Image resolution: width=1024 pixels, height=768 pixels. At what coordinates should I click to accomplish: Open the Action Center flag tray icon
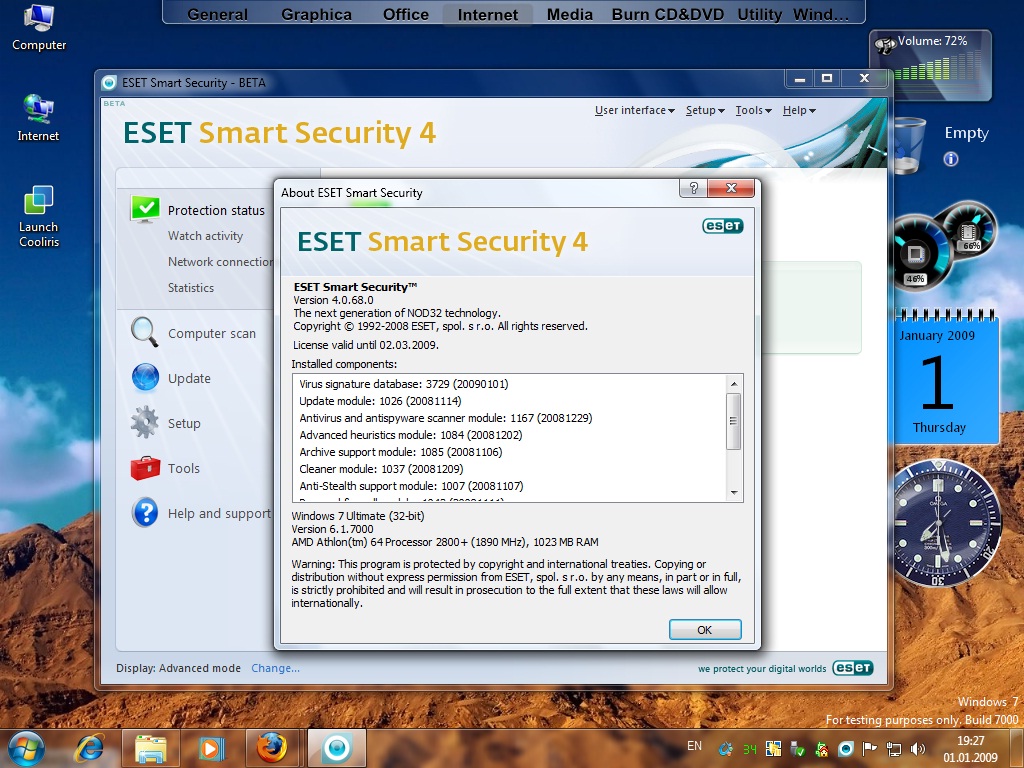click(x=870, y=748)
